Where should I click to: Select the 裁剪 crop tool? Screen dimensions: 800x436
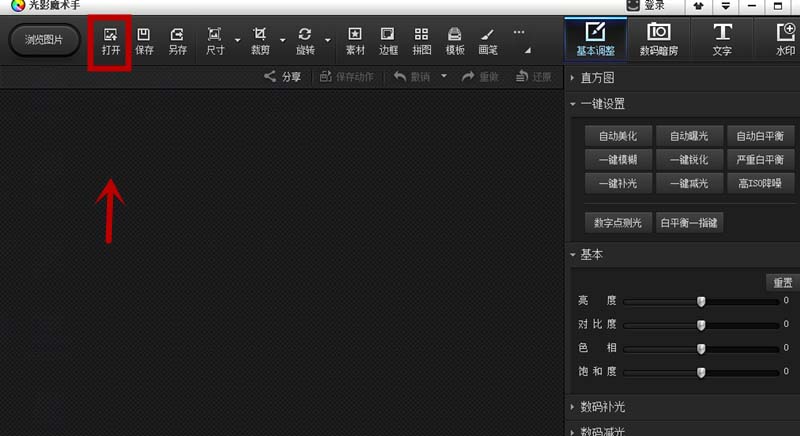[x=260, y=42]
